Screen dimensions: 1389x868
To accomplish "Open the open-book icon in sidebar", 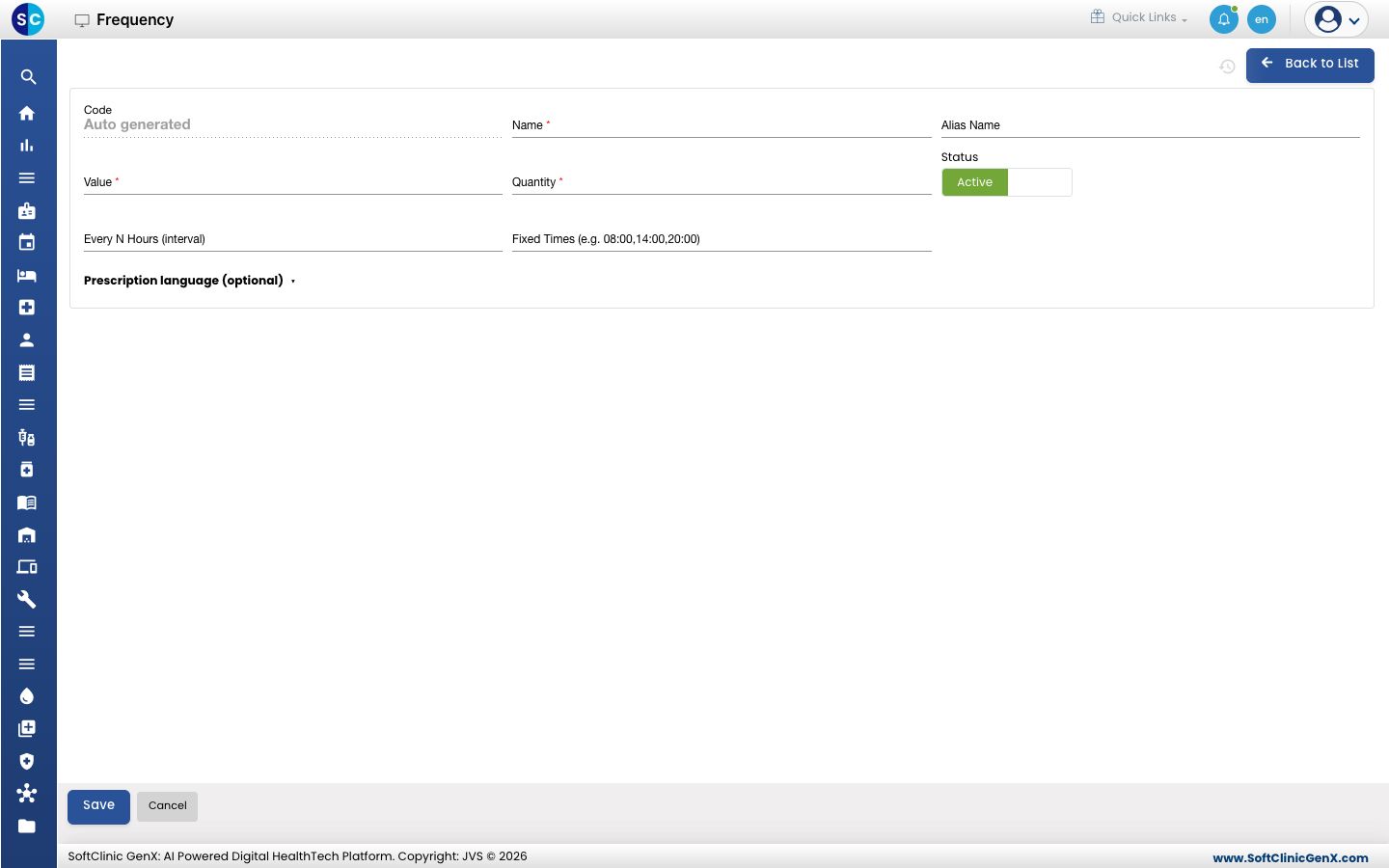I will click(x=27, y=502).
